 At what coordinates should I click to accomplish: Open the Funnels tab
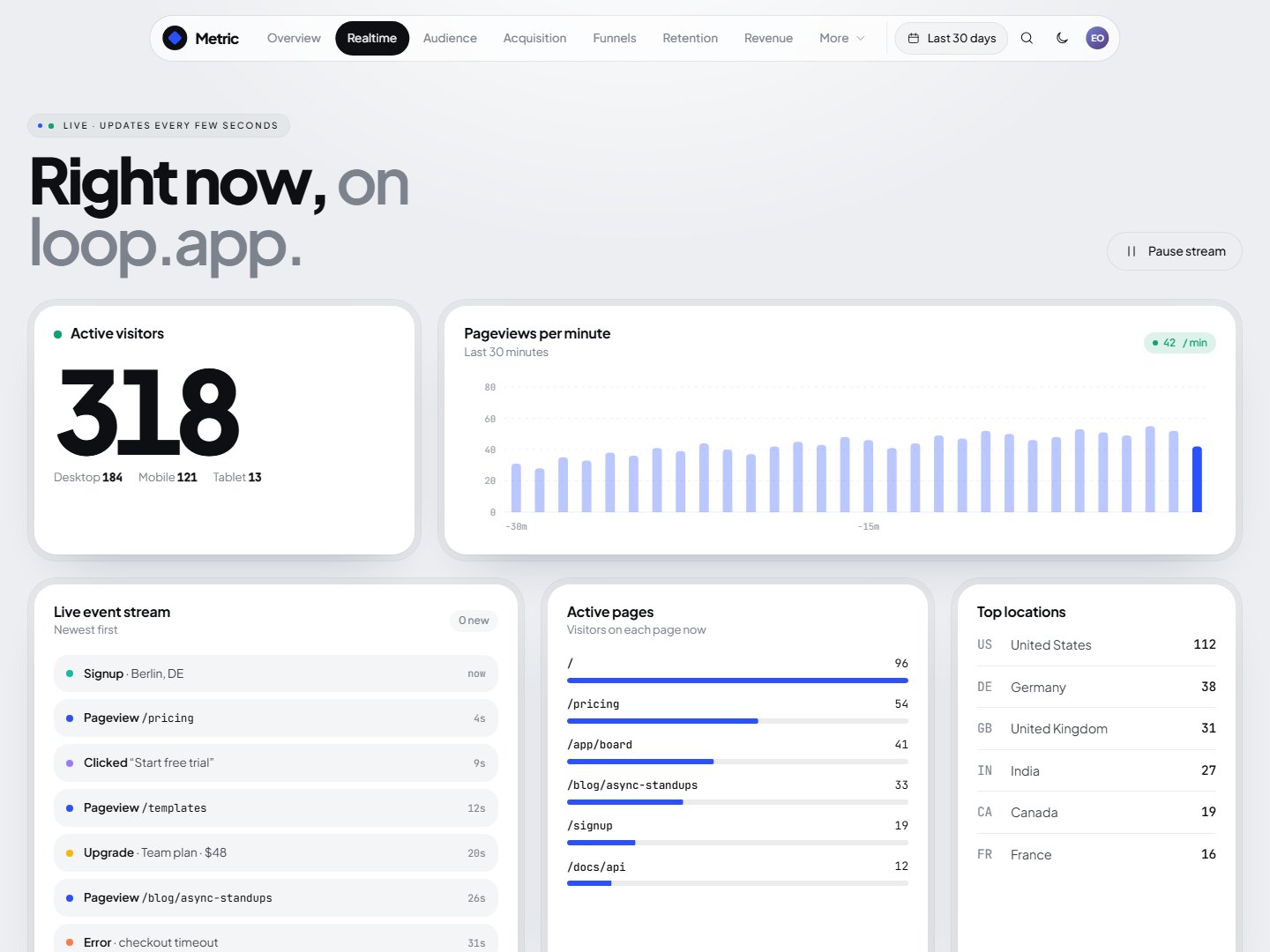615,38
